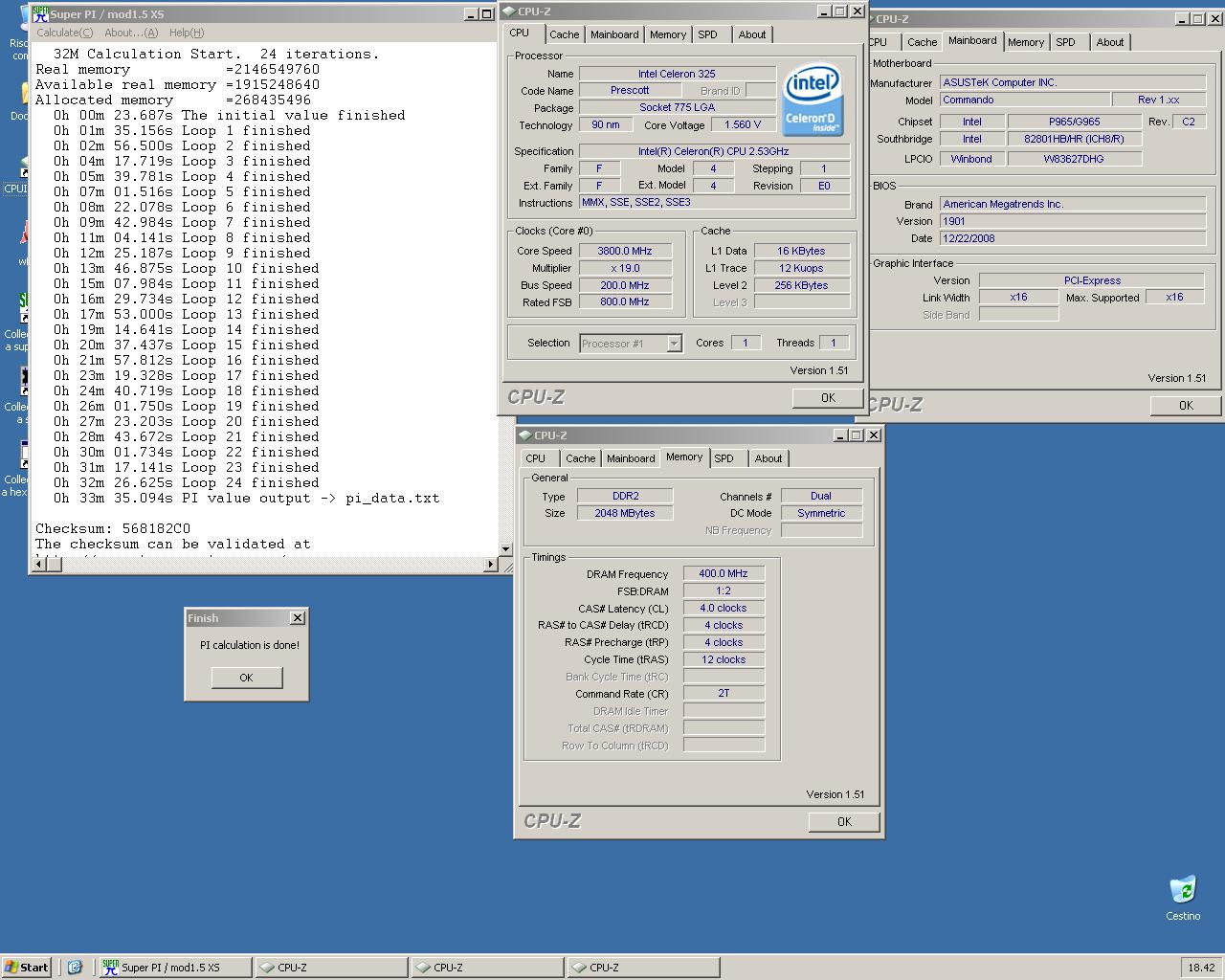
Task: Click the CPU-Z Memory window title bar icon
Action: pyautogui.click(x=525, y=435)
